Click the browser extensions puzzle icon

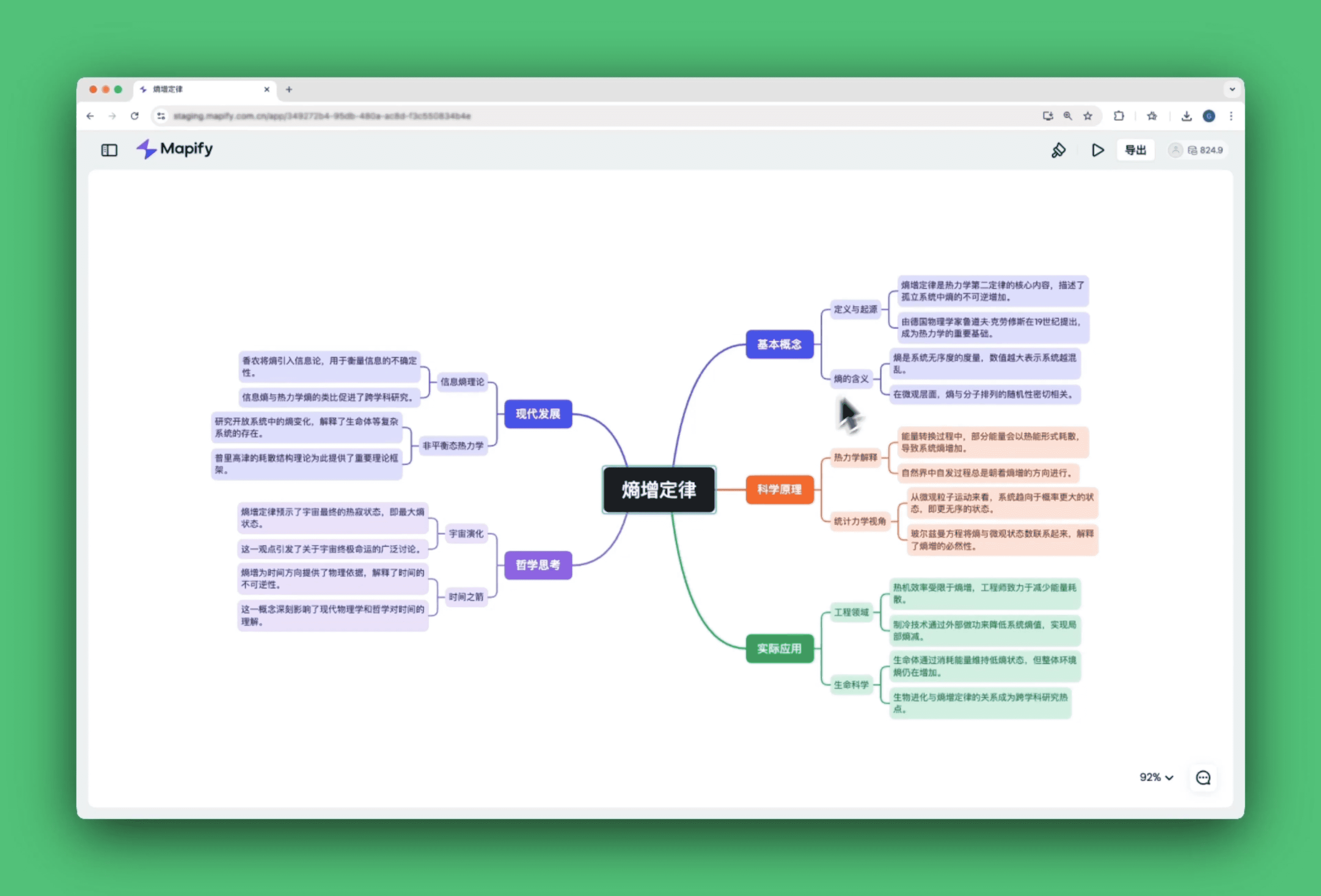point(1119,116)
